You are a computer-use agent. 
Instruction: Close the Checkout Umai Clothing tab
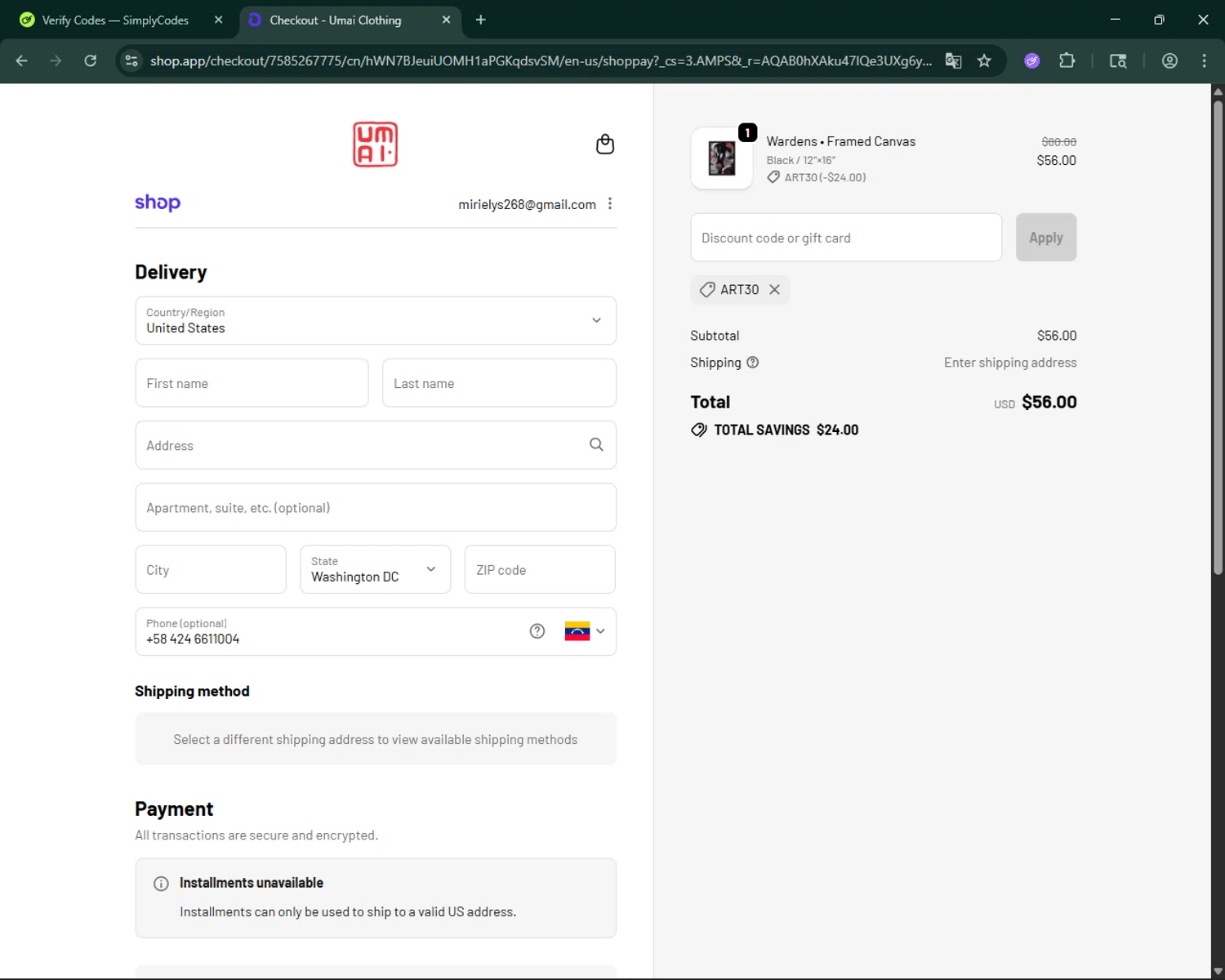tap(446, 20)
